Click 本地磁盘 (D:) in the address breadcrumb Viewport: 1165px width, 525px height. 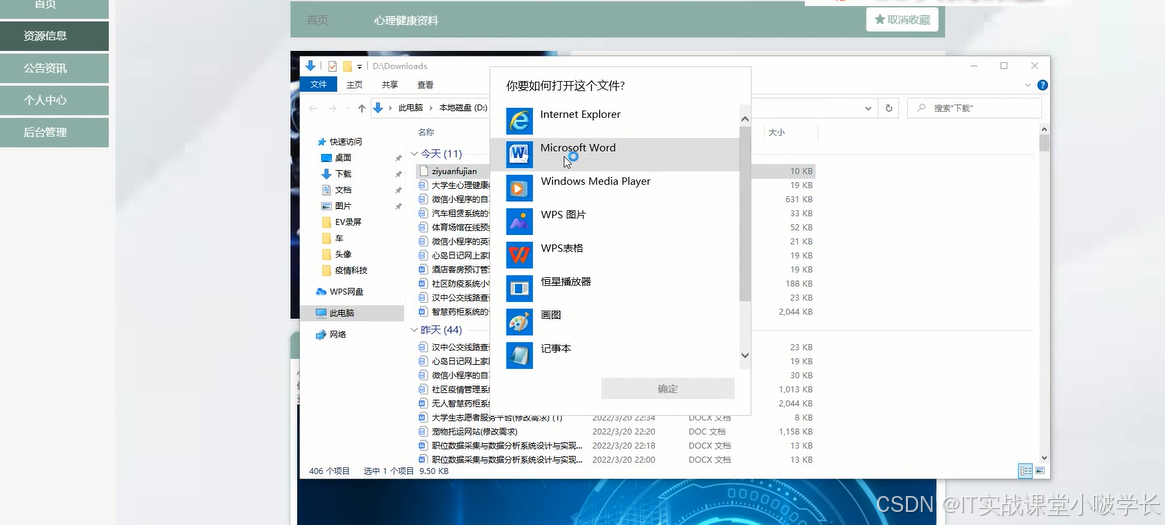pos(463,108)
